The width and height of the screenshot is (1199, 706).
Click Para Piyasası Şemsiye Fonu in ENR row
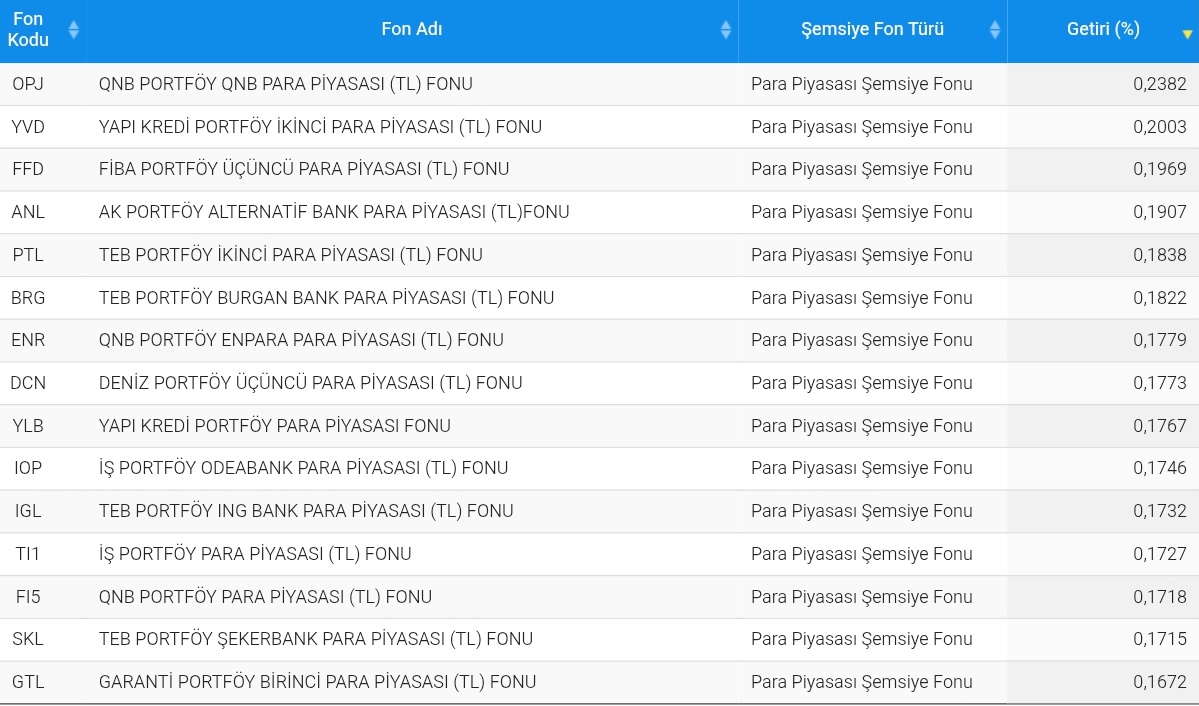(862, 340)
